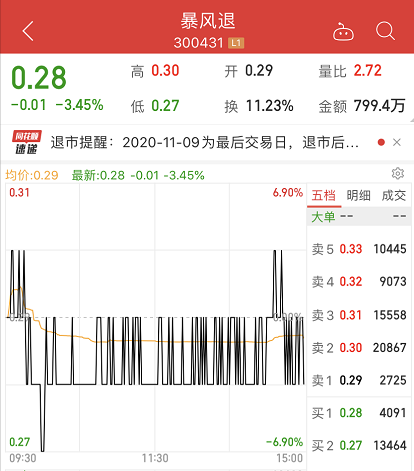The height and width of the screenshot is (471, 414).
Task: Tap the intraday chart at 11:30
Action: 155,317
